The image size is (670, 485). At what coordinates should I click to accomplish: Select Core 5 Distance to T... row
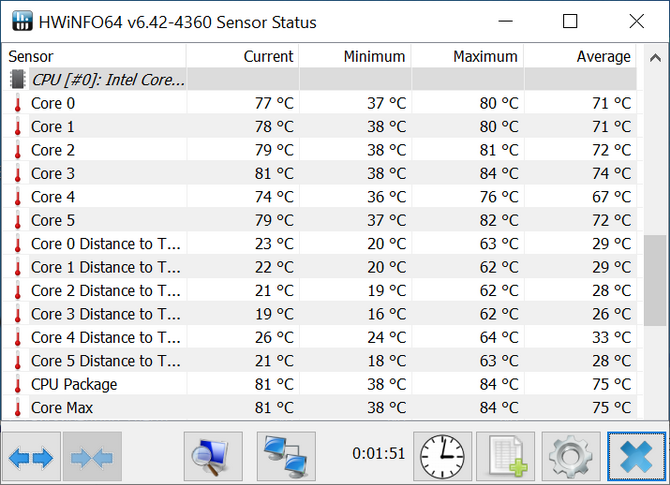point(320,361)
